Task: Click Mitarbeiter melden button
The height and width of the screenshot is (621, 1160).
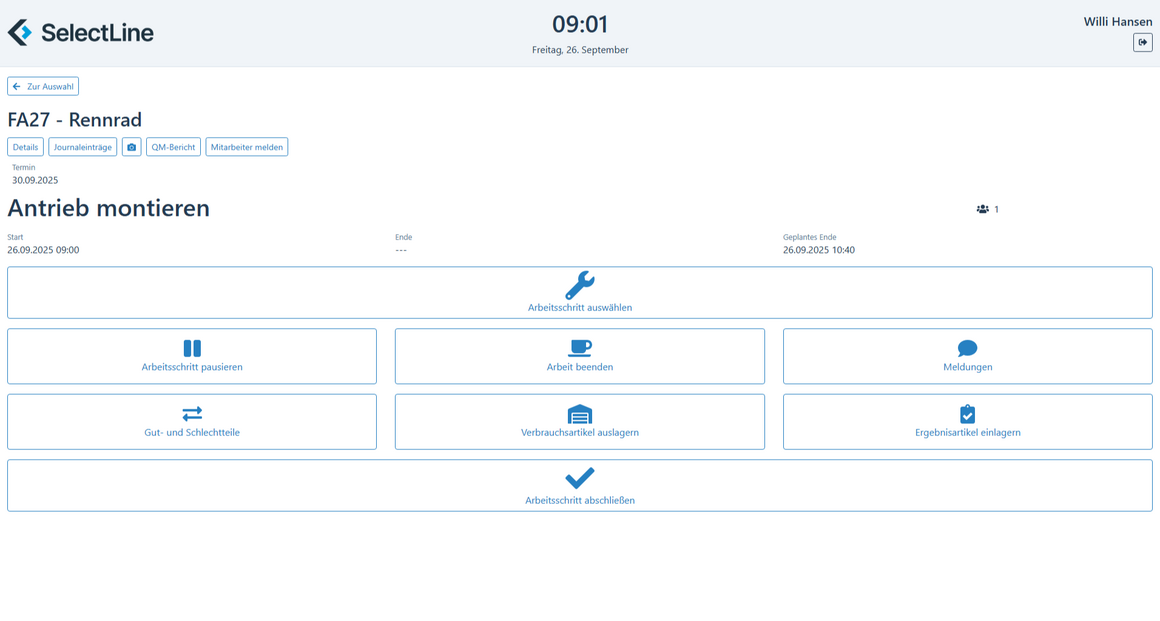Action: 246,147
